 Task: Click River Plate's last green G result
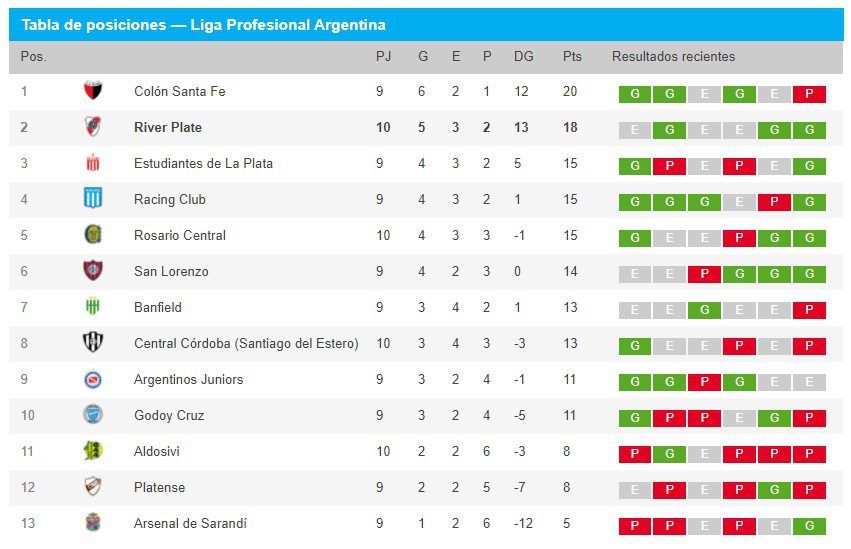809,130
